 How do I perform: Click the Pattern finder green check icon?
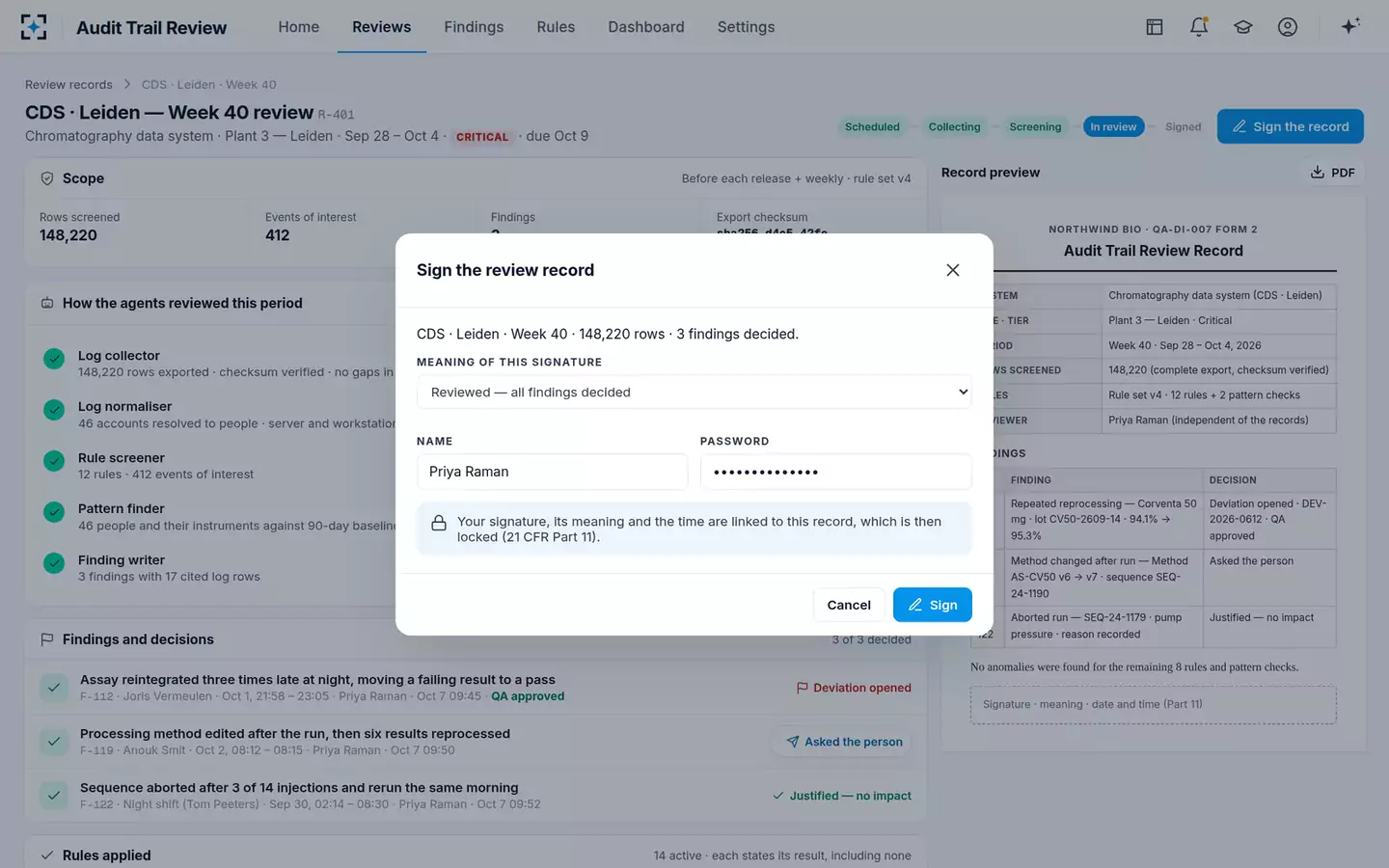(x=54, y=512)
